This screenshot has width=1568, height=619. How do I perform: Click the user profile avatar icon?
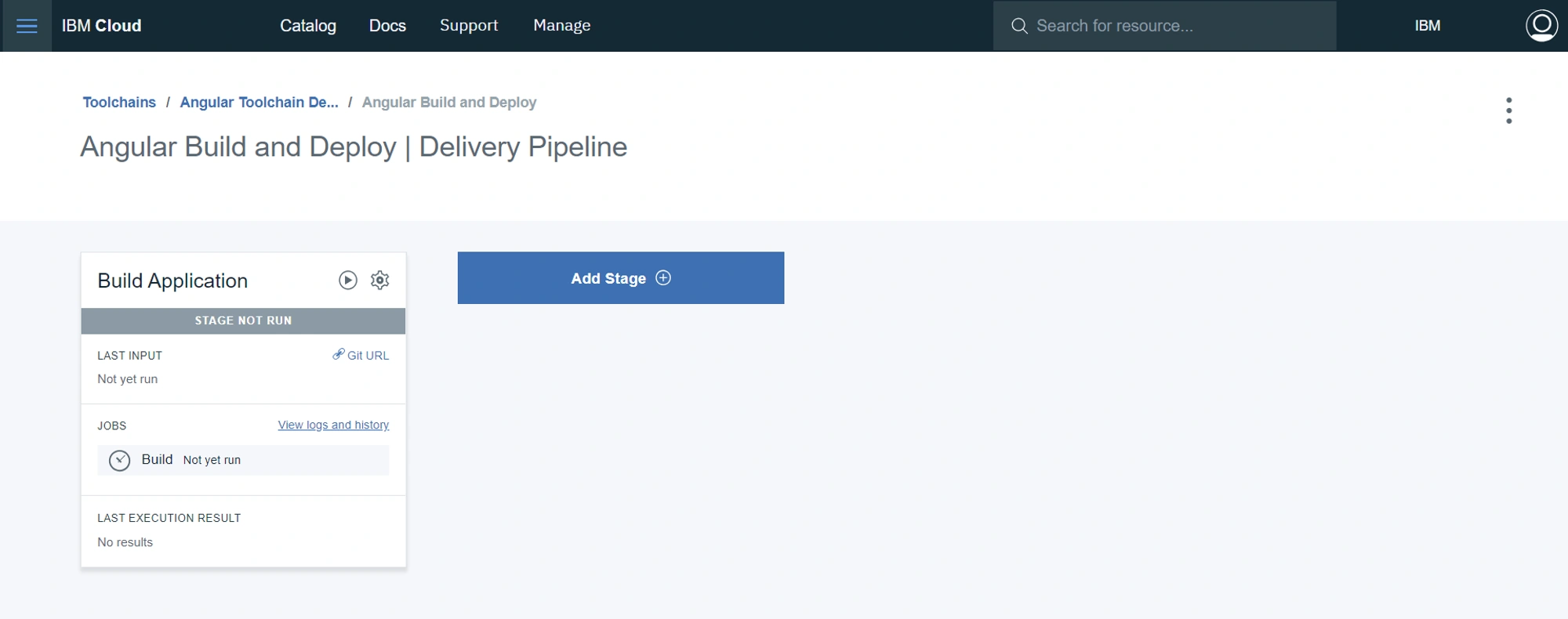[x=1541, y=26]
